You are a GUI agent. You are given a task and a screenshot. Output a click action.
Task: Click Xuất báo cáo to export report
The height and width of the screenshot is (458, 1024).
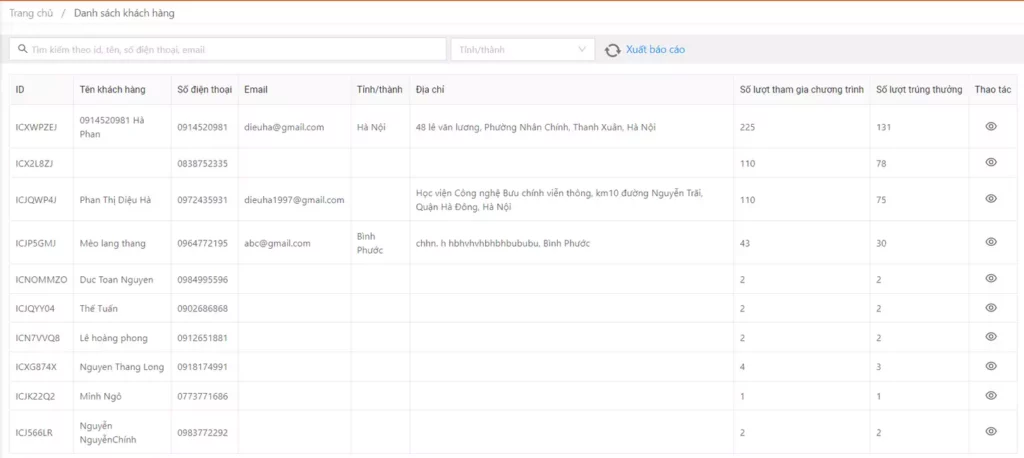tap(655, 49)
